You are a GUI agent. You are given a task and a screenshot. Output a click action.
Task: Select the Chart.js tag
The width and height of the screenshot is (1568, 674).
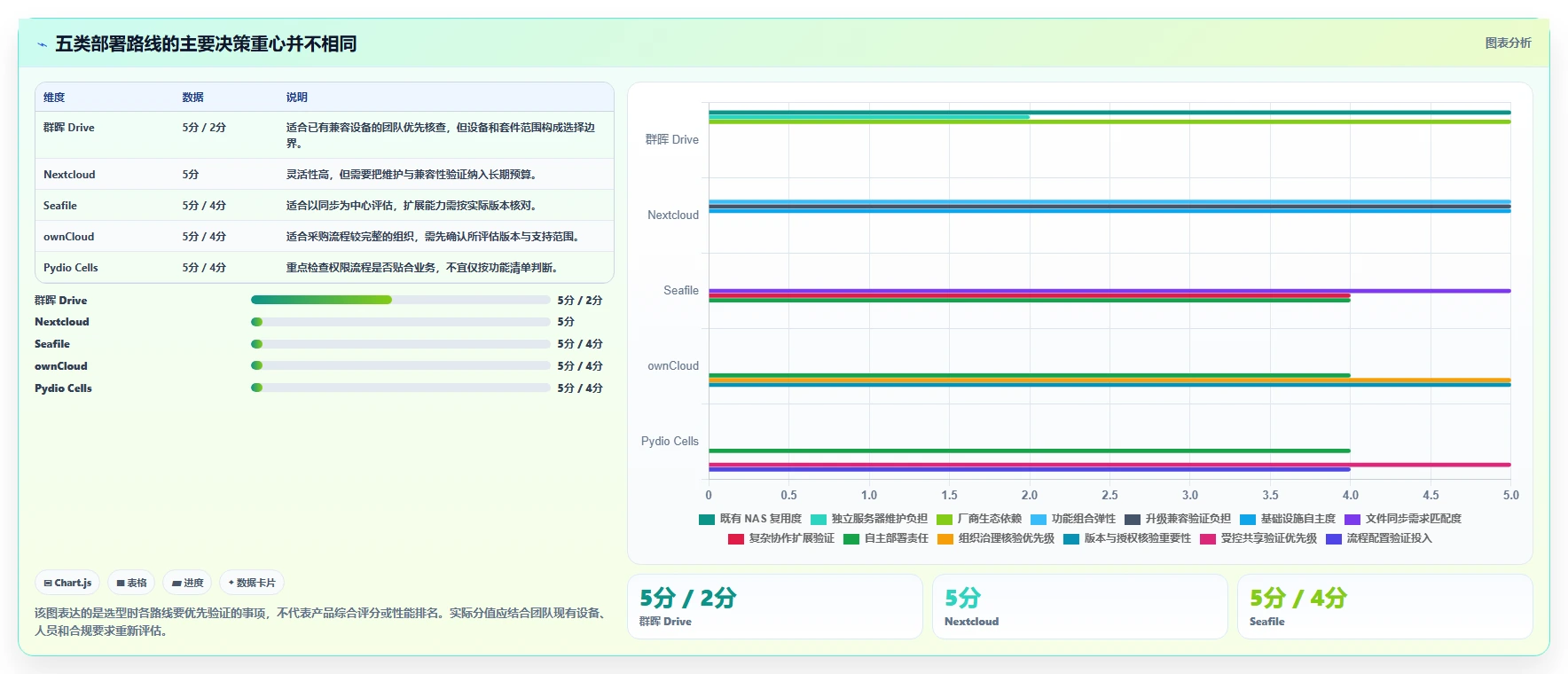67,583
